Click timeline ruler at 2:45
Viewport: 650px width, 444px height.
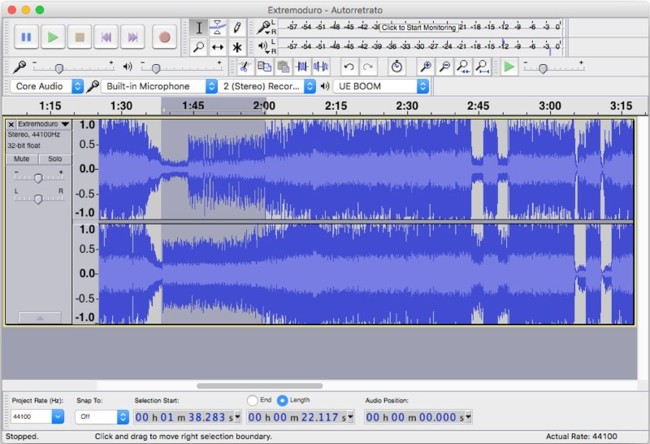pyautogui.click(x=478, y=106)
